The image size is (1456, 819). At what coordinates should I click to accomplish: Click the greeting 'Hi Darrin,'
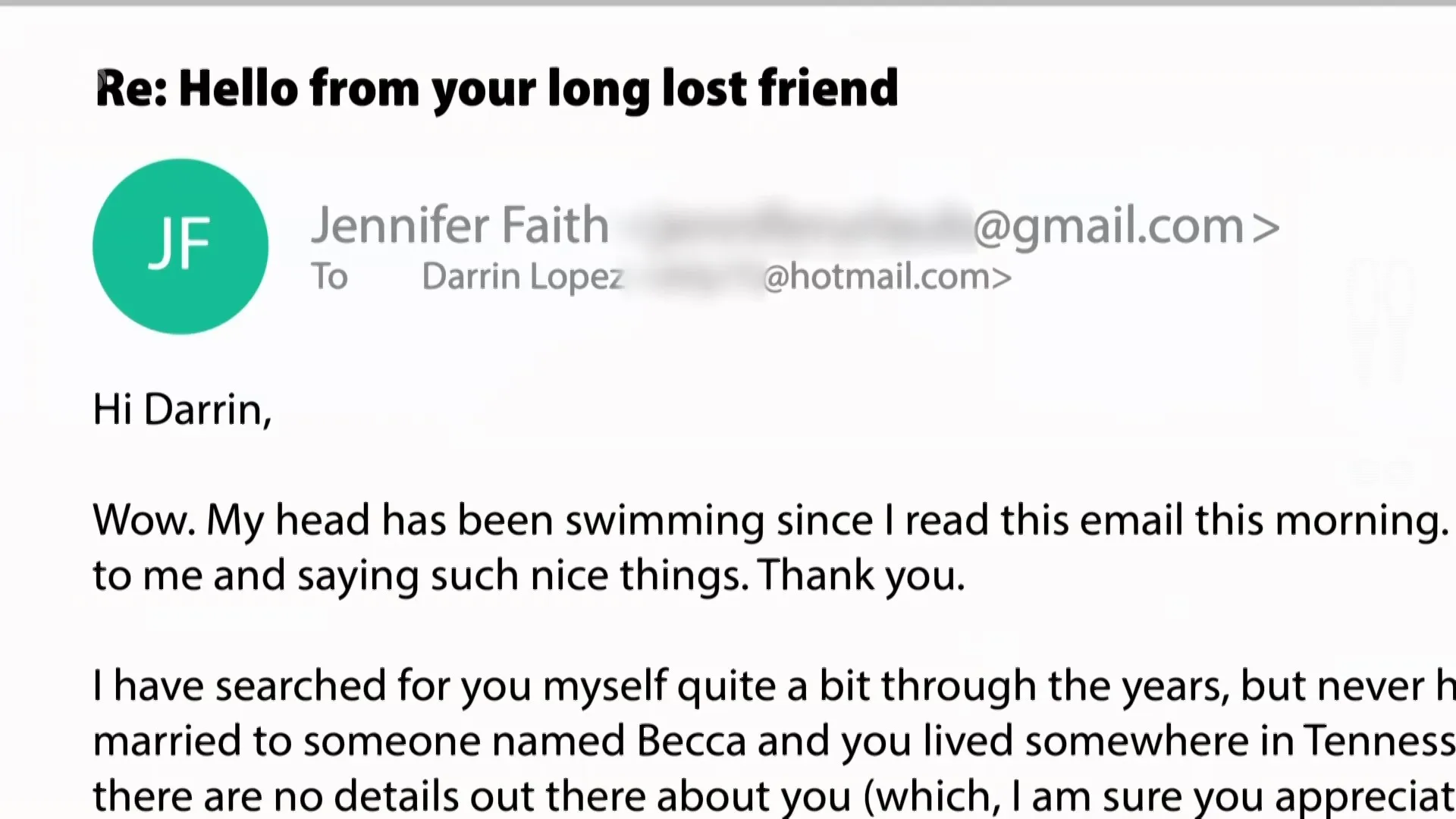(182, 410)
